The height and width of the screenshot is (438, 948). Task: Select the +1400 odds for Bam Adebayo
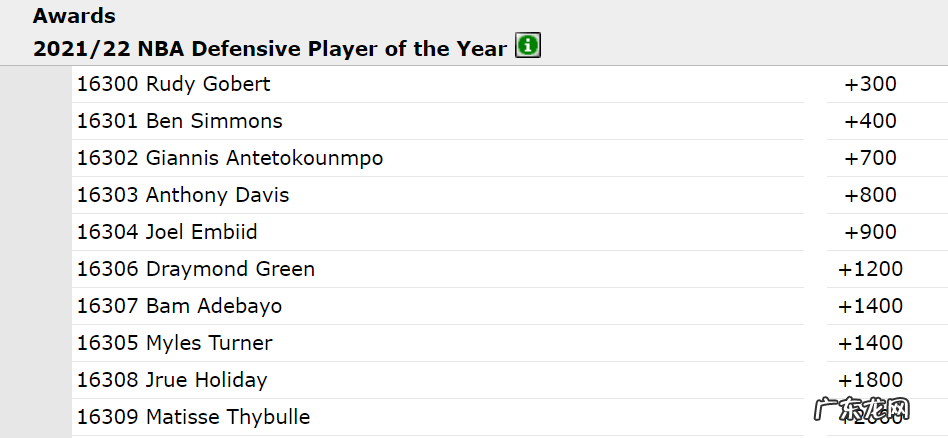coord(870,306)
